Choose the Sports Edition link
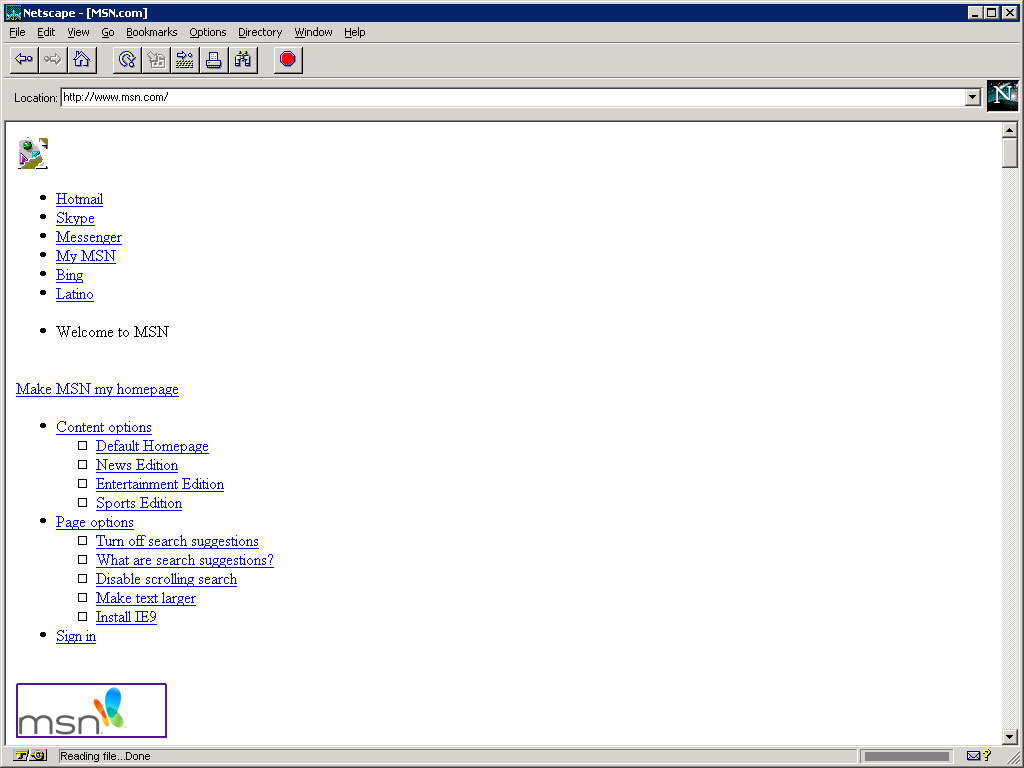Viewport: 1024px width, 768px height. (139, 503)
